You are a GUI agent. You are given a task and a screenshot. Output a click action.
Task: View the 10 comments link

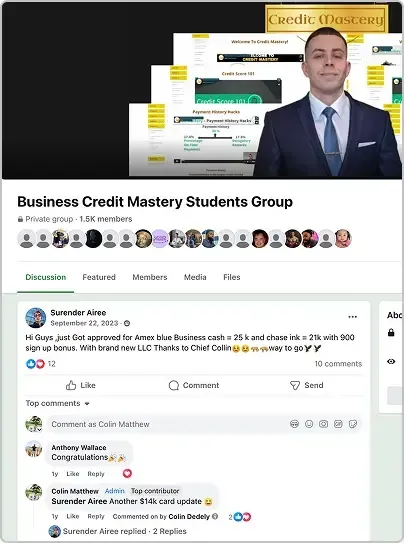pos(338,364)
